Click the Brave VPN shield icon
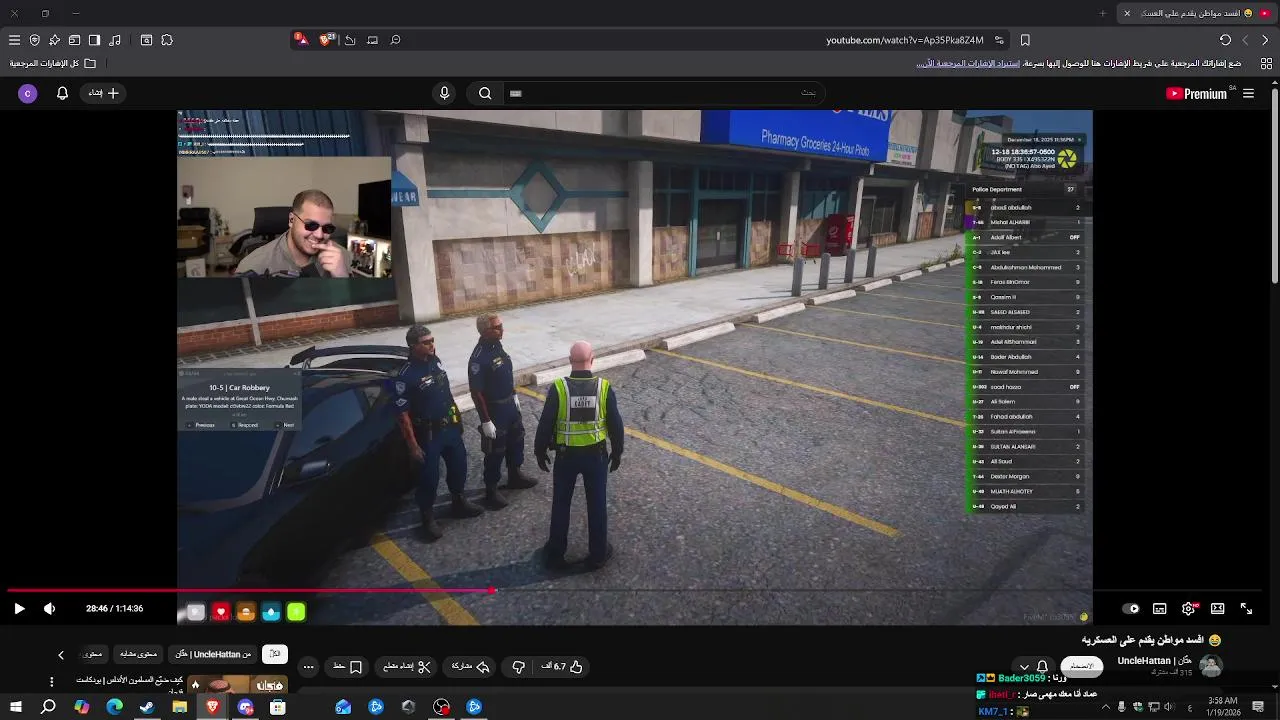The image size is (1280, 720). coord(34,40)
